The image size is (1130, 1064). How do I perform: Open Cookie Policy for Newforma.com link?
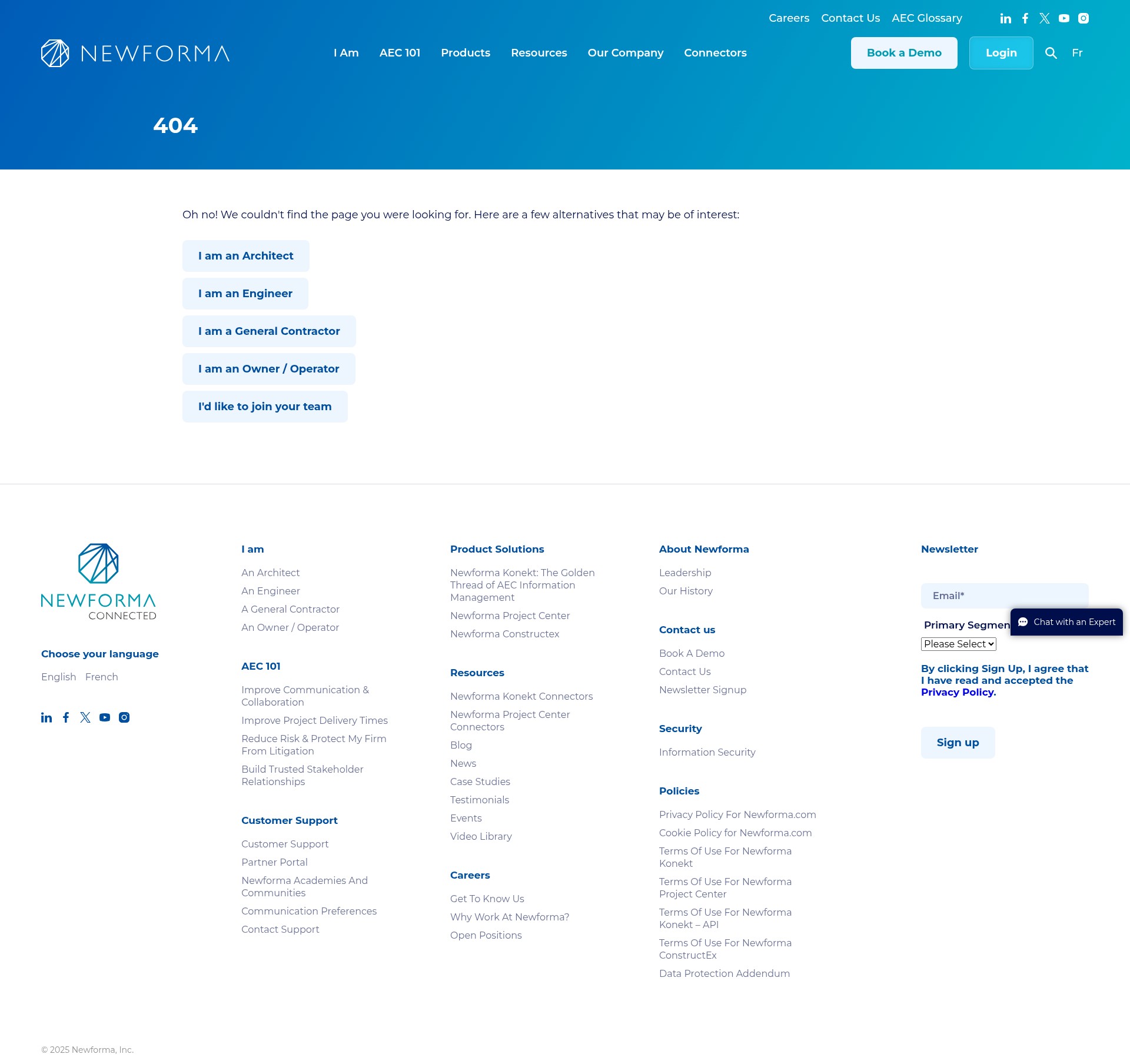point(735,833)
